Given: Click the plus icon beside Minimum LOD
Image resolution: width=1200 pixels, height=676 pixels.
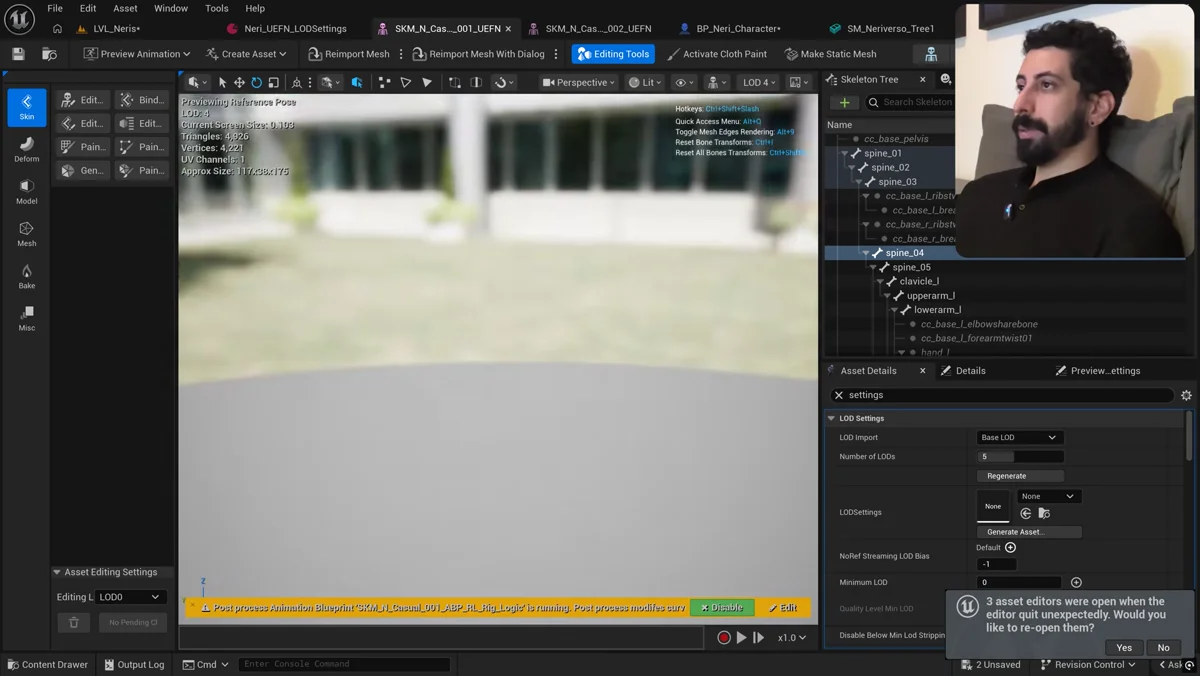Looking at the screenshot, I should pos(1076,582).
